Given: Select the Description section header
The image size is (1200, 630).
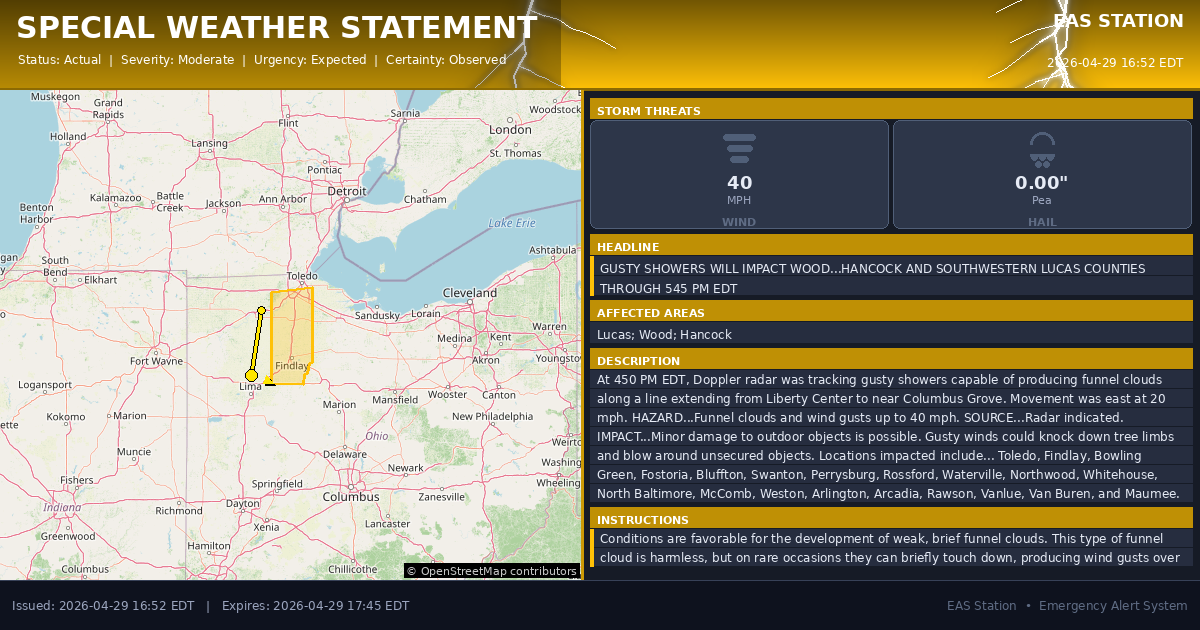Looking at the screenshot, I should [891, 361].
